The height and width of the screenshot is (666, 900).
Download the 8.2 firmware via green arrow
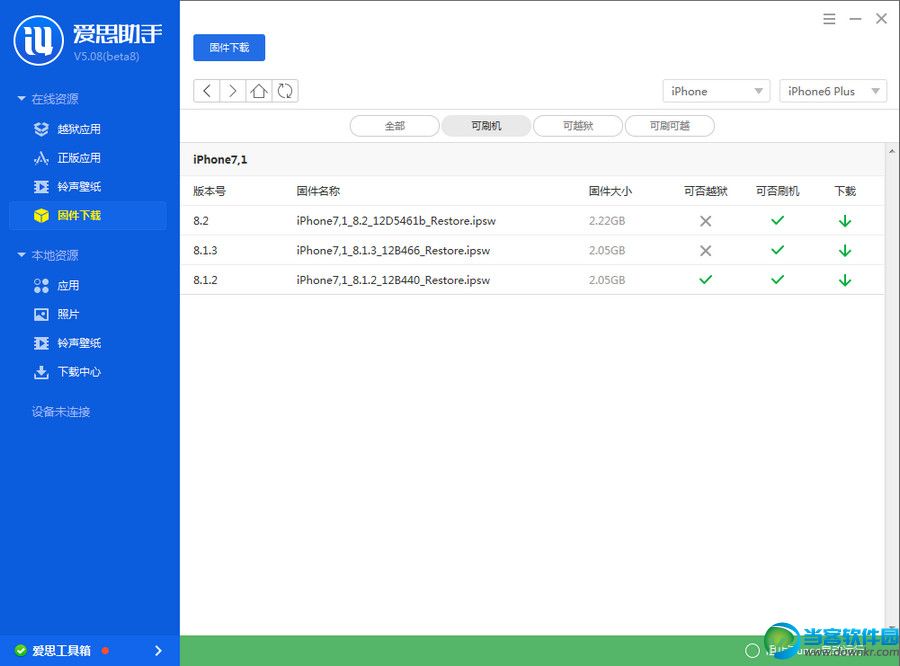point(845,221)
